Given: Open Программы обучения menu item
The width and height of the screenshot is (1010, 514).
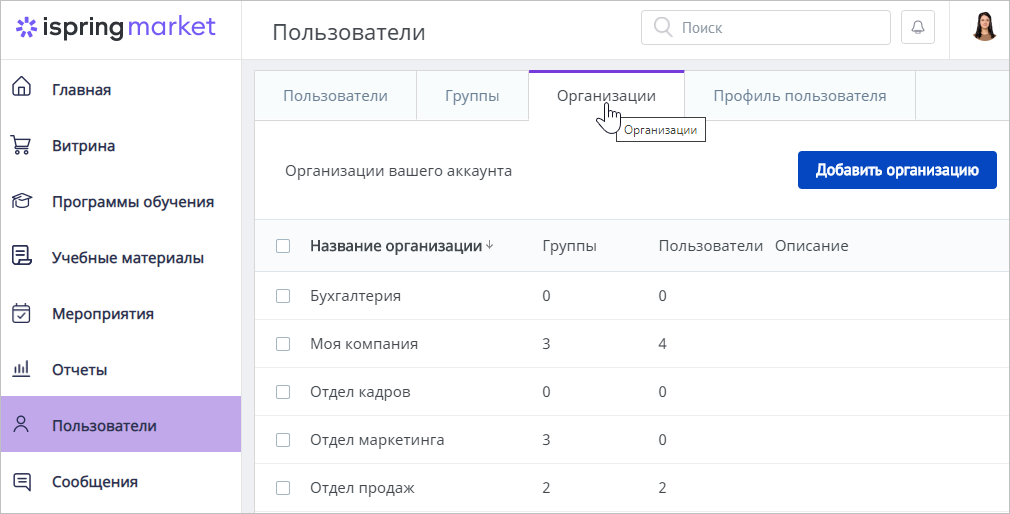Looking at the screenshot, I should (121, 202).
